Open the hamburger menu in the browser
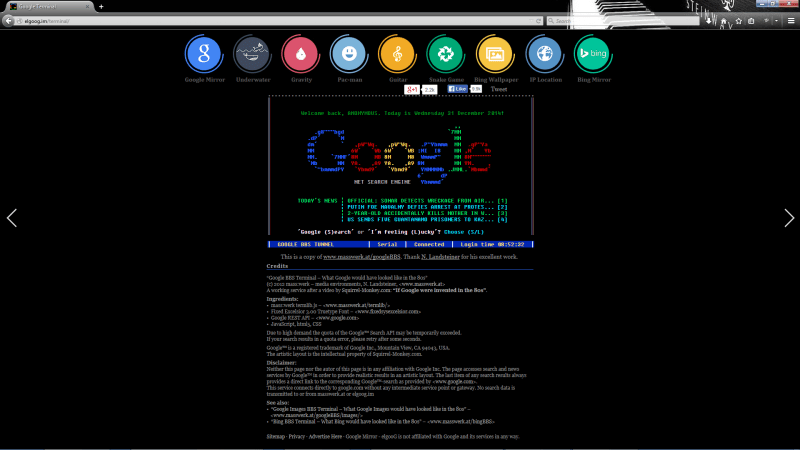The image size is (800, 450). (x=791, y=21)
